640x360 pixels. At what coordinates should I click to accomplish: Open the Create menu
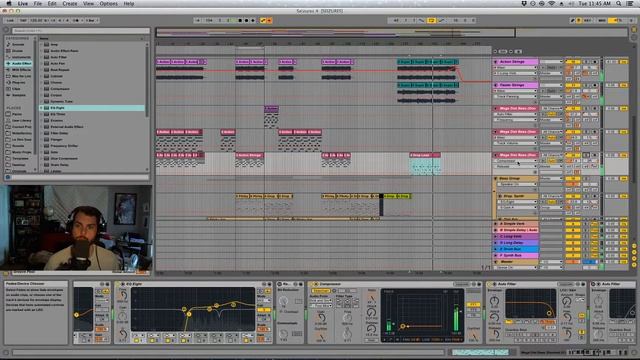pos(70,4)
